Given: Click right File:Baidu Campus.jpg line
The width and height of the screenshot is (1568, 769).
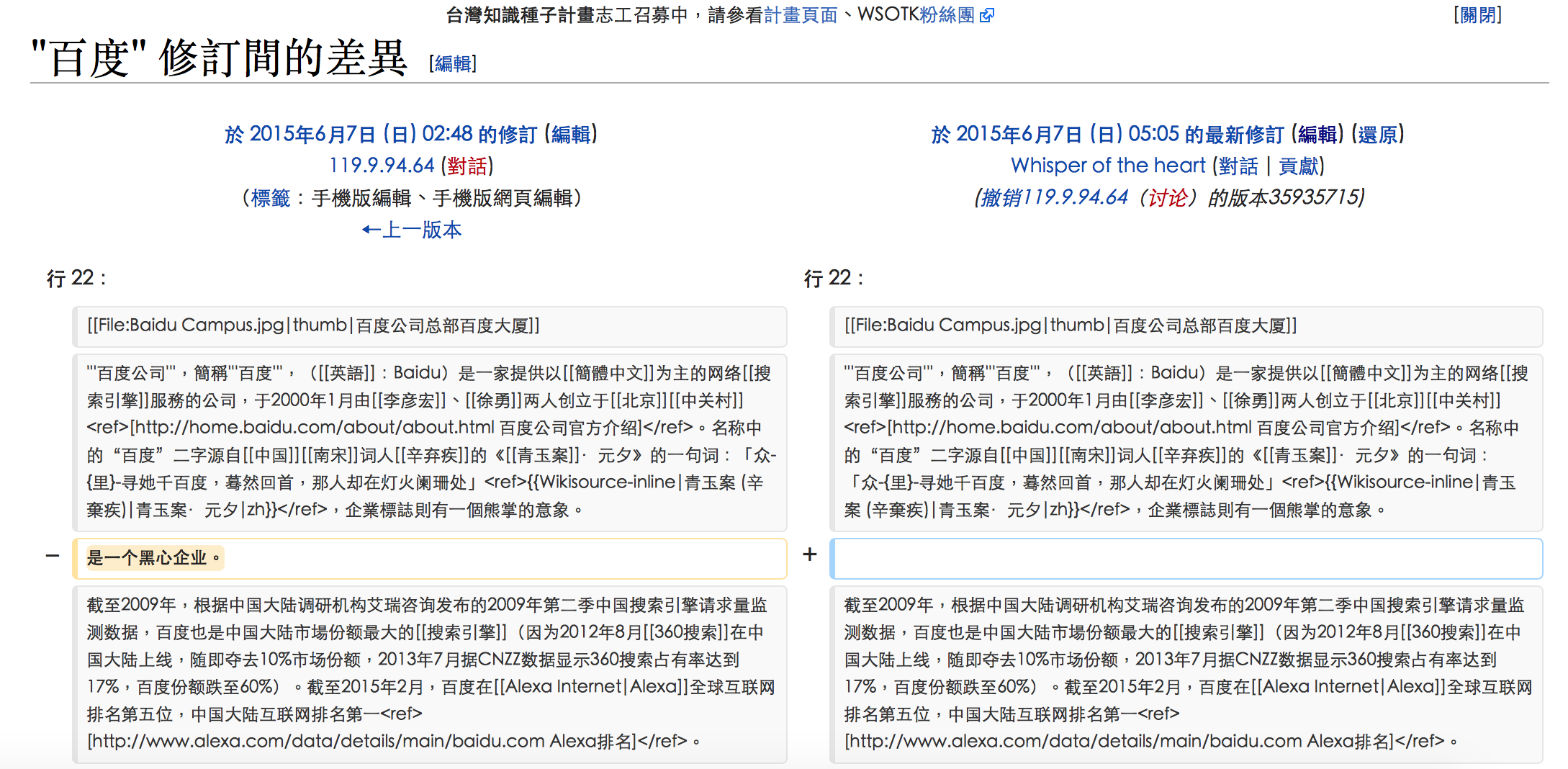Looking at the screenshot, I should [x=1186, y=326].
